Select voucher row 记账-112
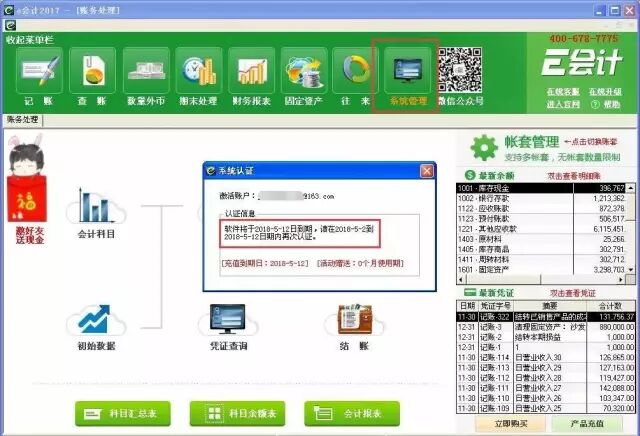The width and height of the screenshot is (640, 436). click(x=546, y=378)
